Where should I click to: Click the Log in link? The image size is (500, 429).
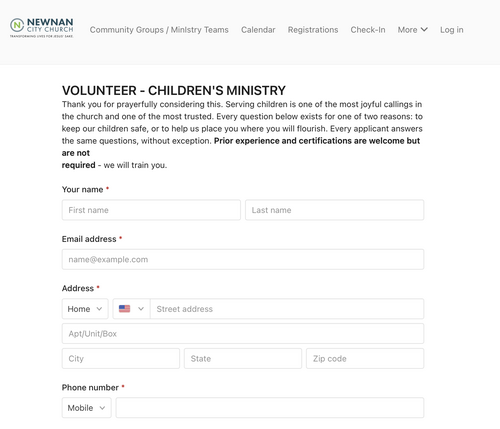coord(452,30)
